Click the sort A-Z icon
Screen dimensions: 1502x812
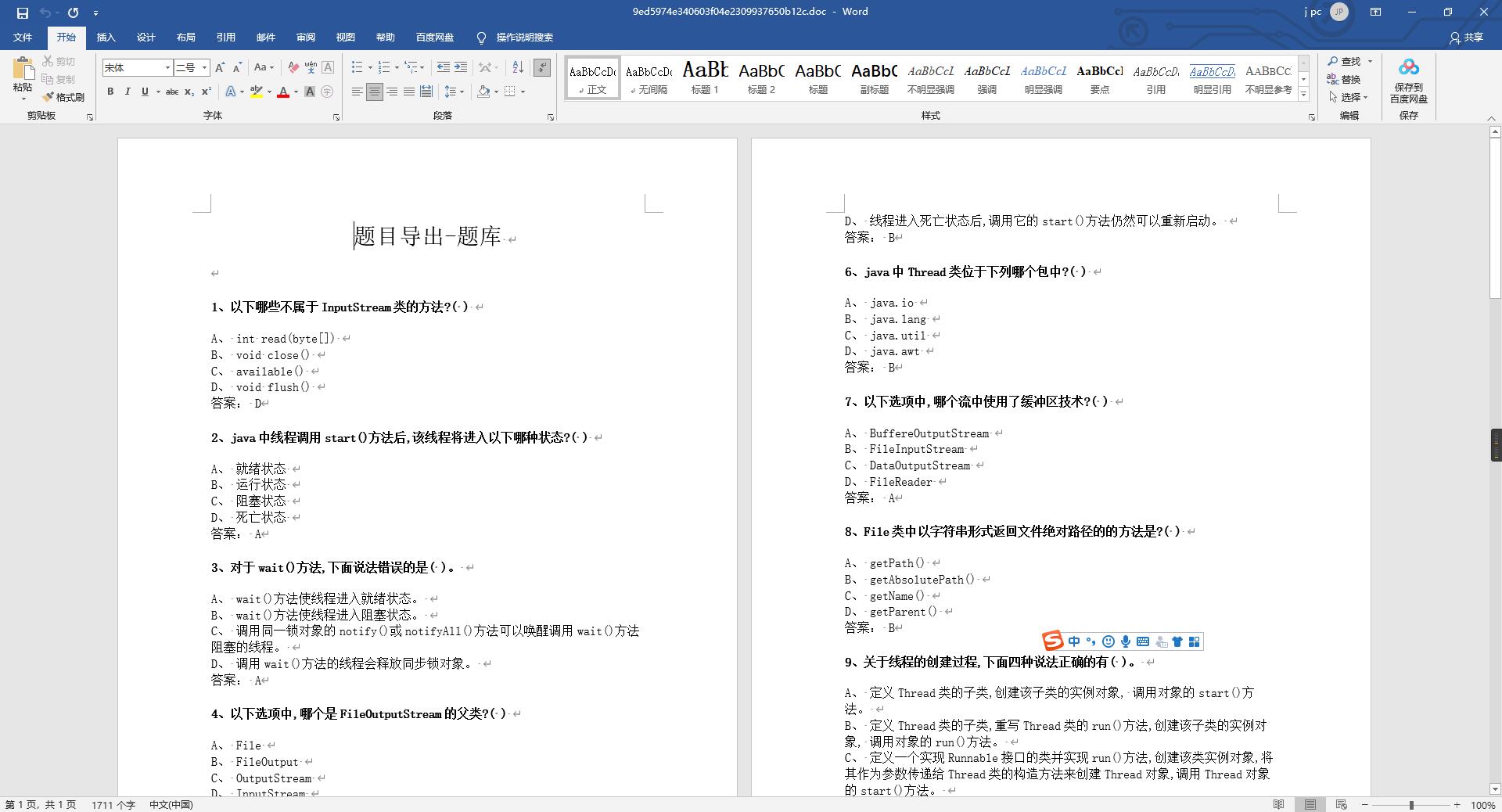click(x=518, y=68)
